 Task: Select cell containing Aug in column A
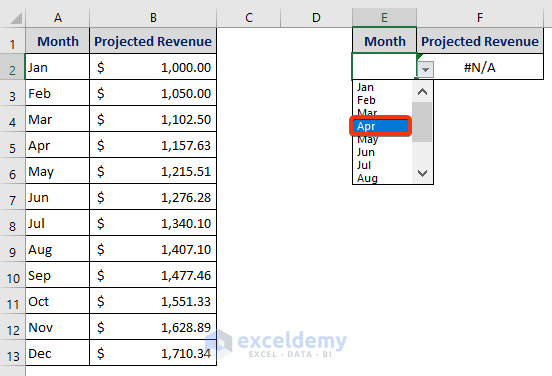click(58, 249)
